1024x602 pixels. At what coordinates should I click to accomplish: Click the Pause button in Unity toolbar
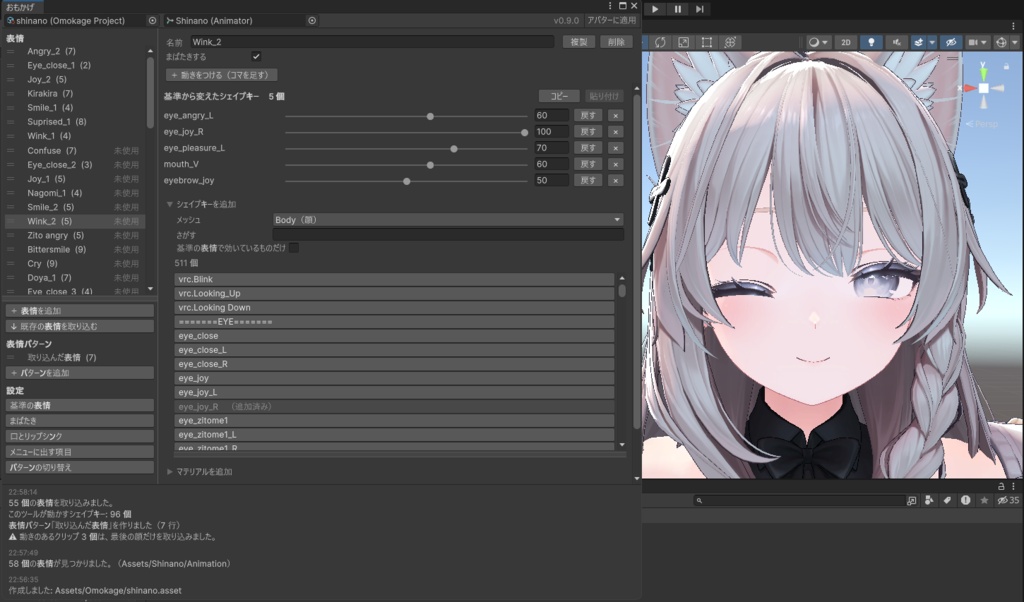677,9
